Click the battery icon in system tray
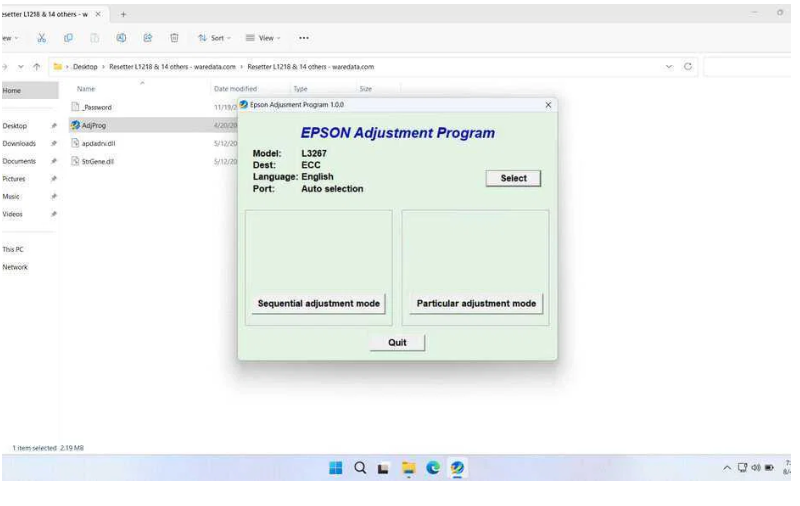The width and height of the screenshot is (800, 506). click(x=769, y=468)
